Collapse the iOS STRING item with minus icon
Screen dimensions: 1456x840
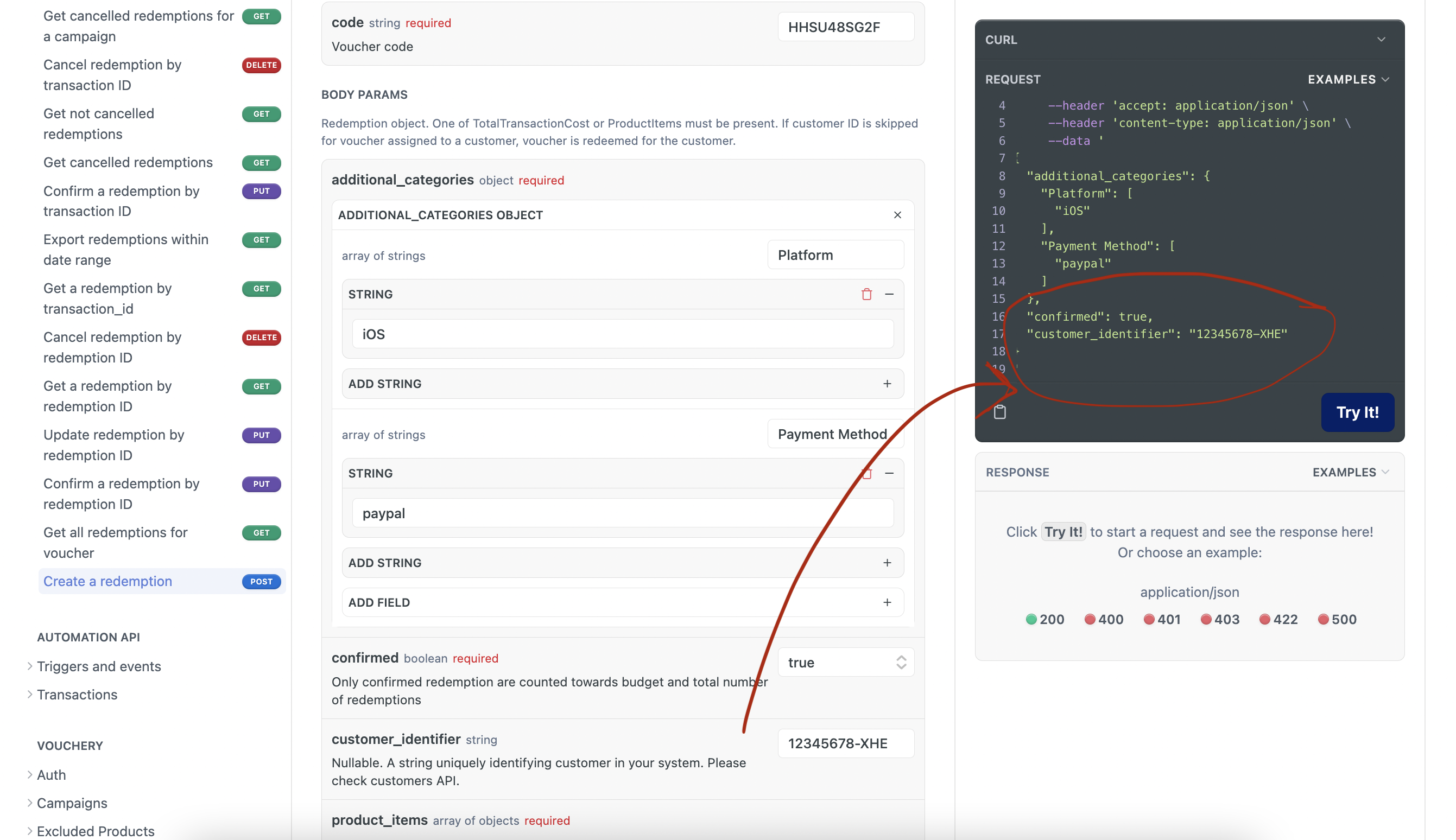889,294
